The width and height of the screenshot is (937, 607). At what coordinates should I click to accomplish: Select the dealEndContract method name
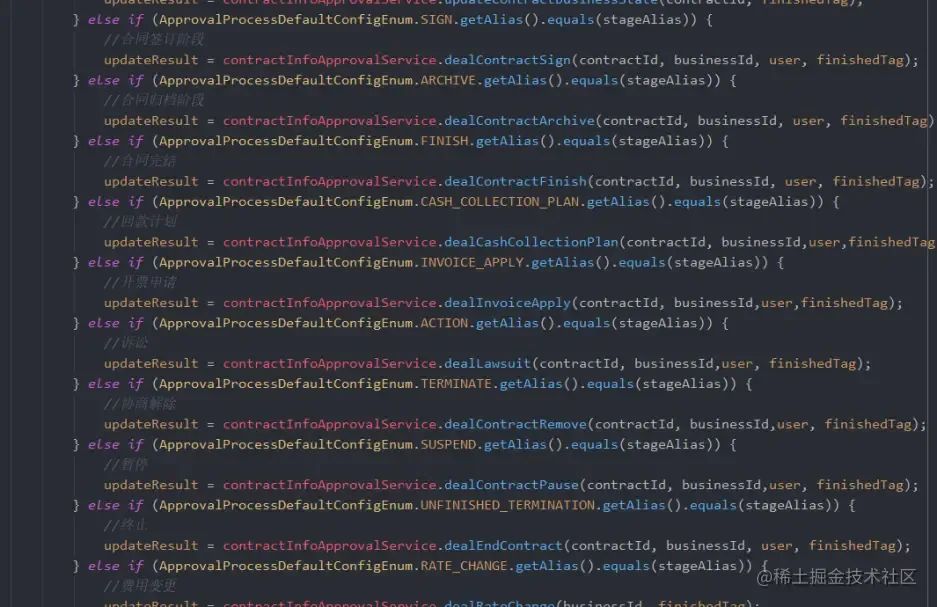[504, 546]
